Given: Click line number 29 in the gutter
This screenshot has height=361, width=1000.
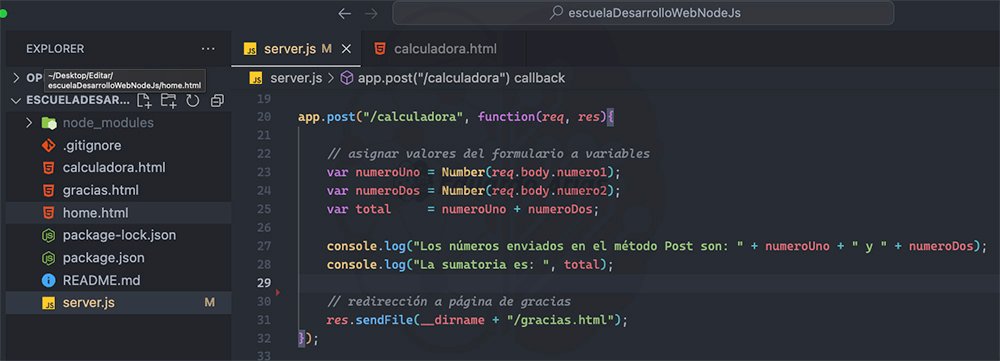Looking at the screenshot, I should (x=263, y=283).
